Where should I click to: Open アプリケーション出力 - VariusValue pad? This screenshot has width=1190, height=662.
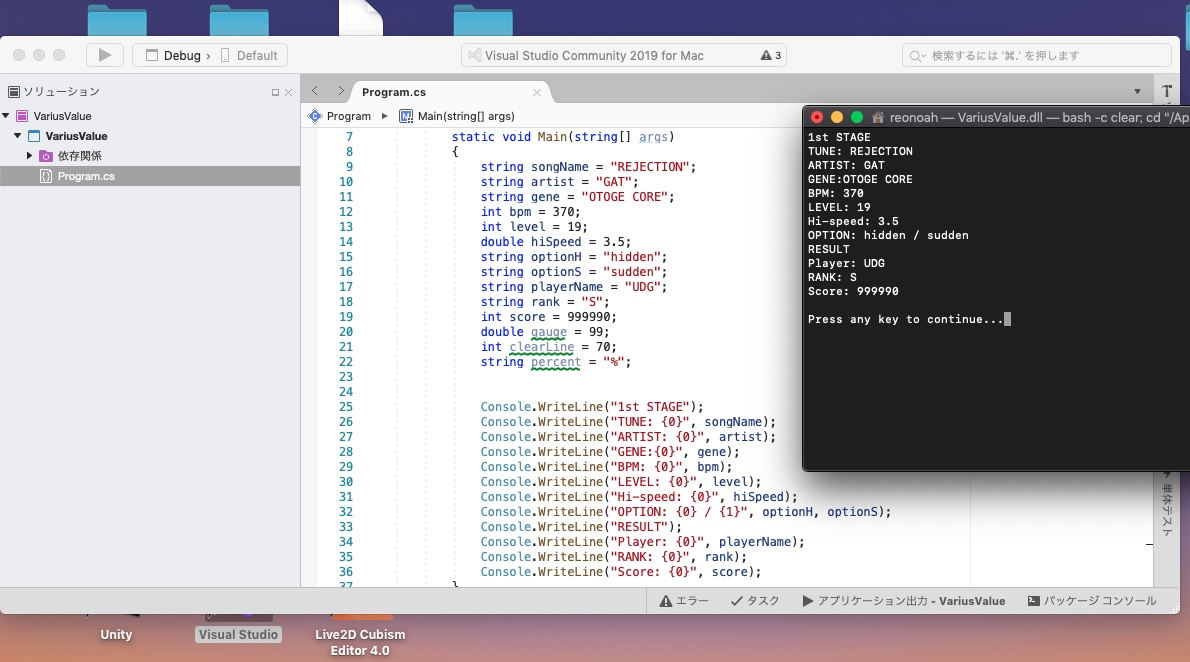click(904, 601)
